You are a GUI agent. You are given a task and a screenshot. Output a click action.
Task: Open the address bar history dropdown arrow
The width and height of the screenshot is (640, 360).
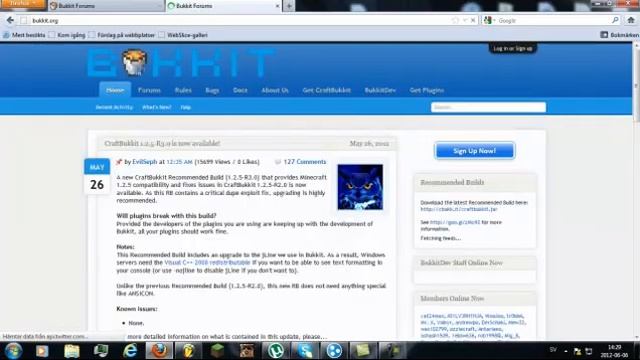tap(465, 20)
